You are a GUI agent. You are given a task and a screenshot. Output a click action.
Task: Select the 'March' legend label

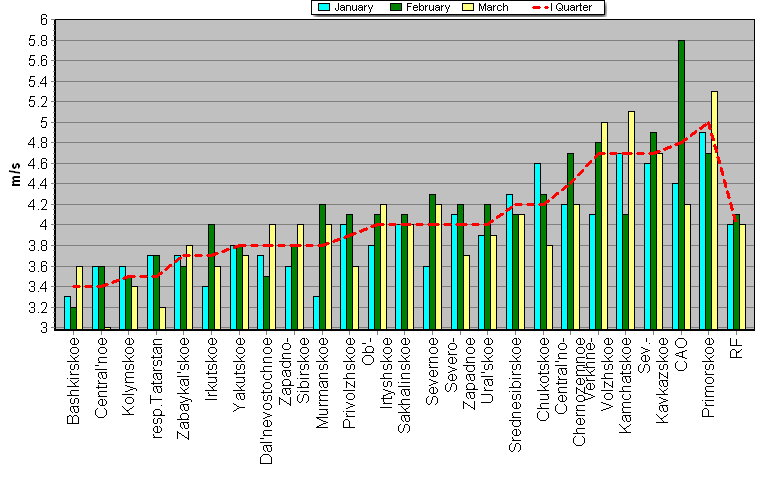(493, 7)
